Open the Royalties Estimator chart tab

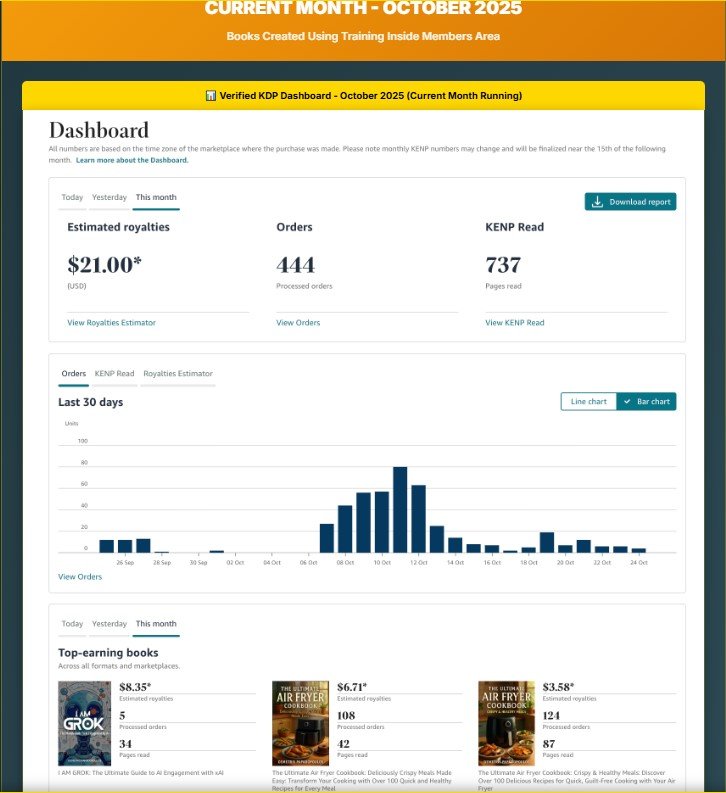point(178,373)
